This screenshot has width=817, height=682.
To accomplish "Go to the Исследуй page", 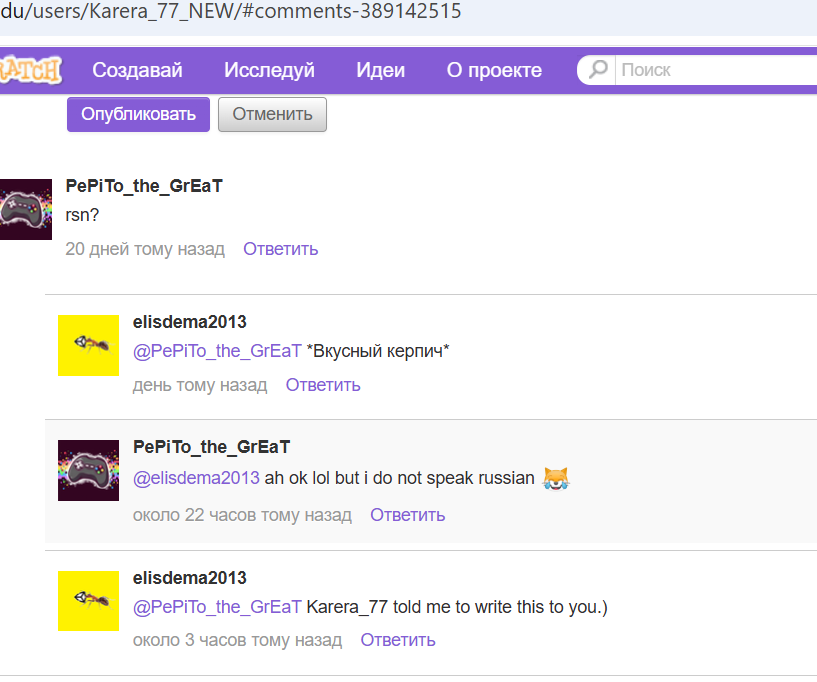I will 269,70.
